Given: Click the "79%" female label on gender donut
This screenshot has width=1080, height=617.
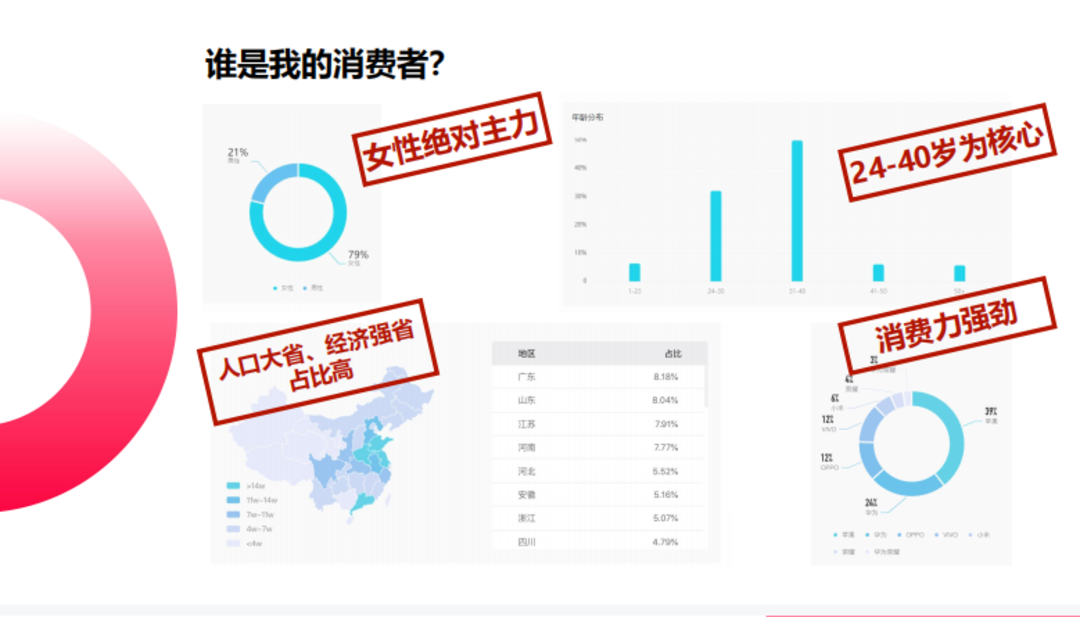Looking at the screenshot, I should coord(358,254).
